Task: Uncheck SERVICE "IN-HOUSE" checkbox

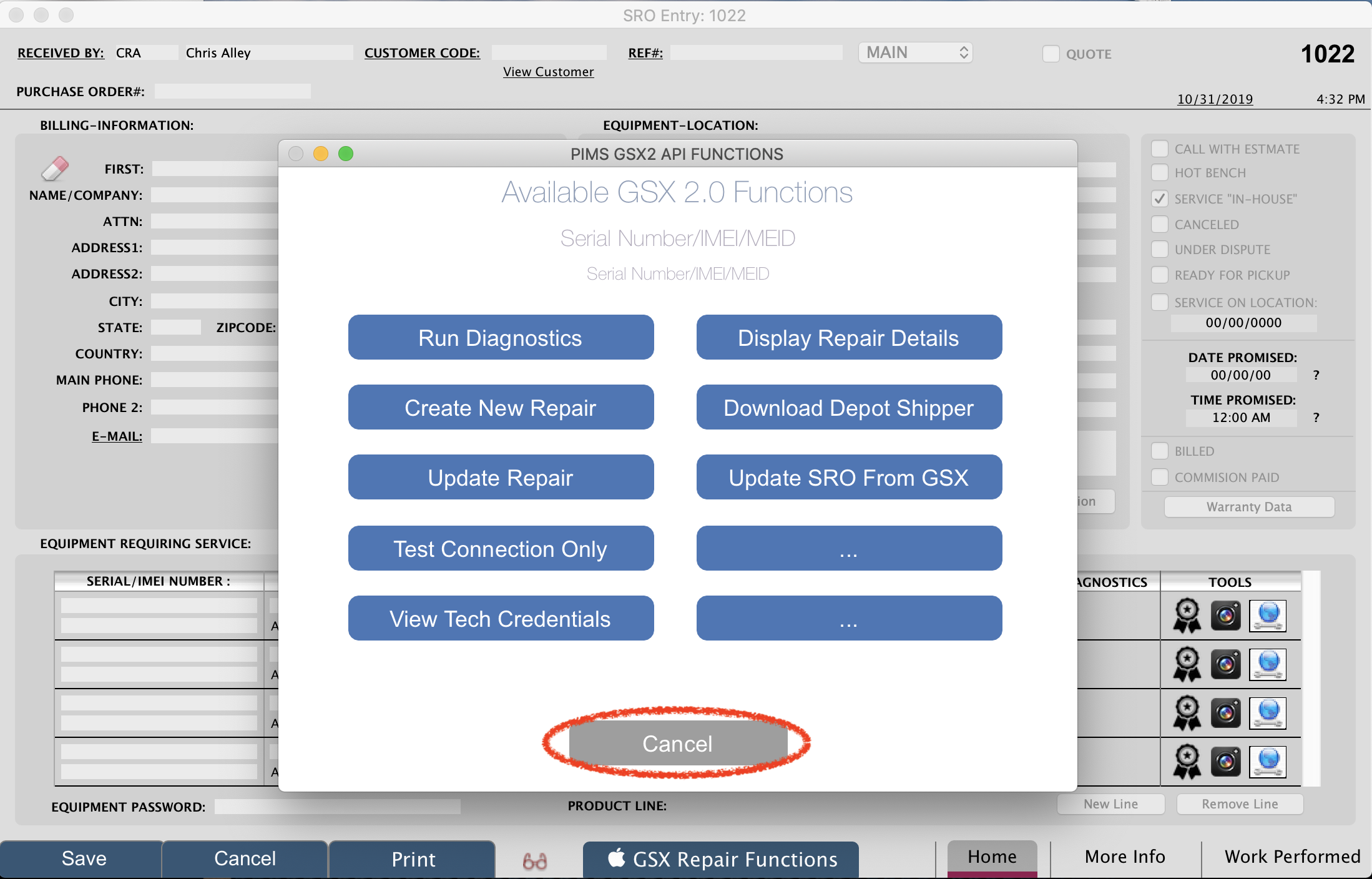Action: (x=1160, y=199)
